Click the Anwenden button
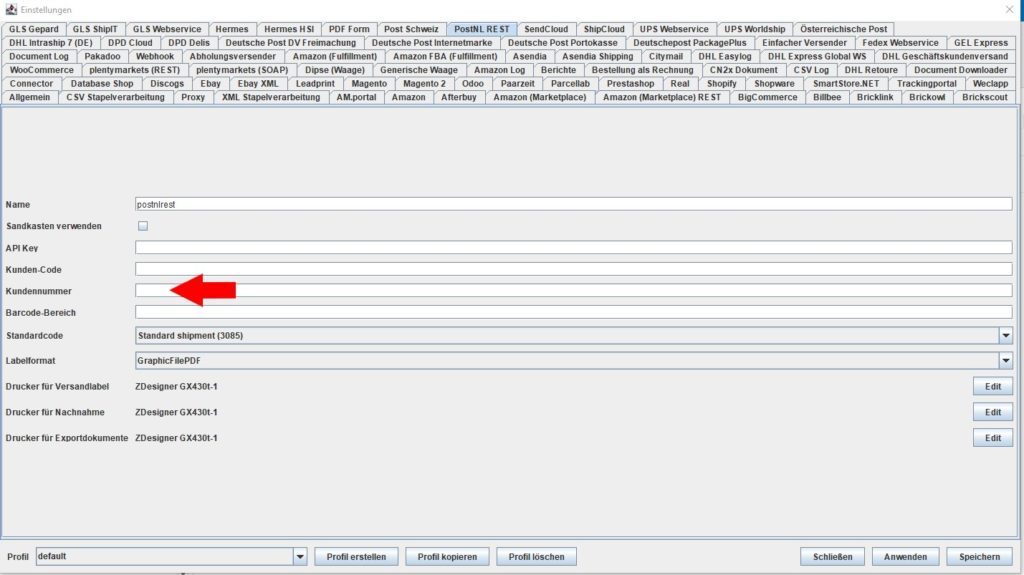1024x575 pixels. 905,557
